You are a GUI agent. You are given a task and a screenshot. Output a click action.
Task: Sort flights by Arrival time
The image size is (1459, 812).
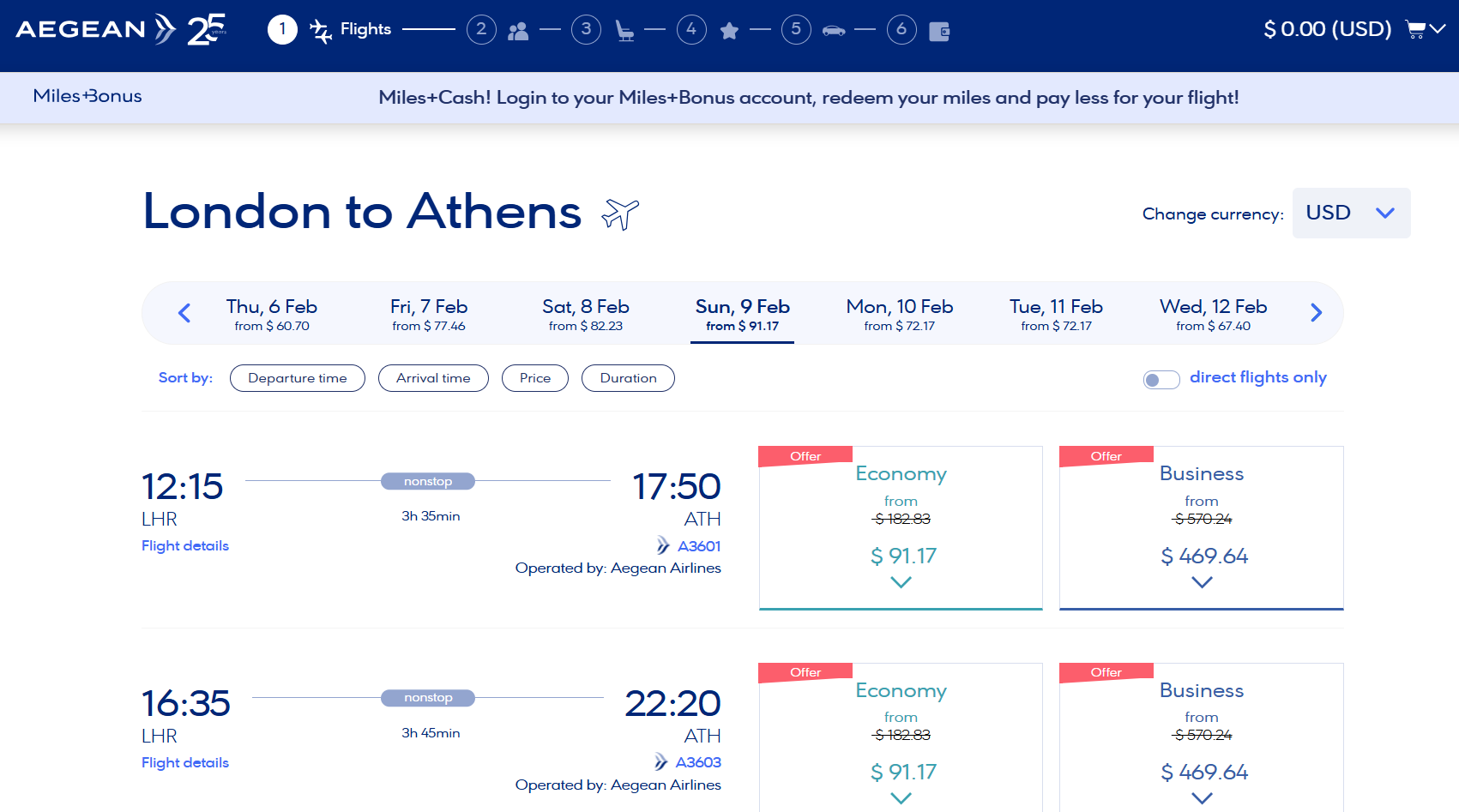(433, 378)
